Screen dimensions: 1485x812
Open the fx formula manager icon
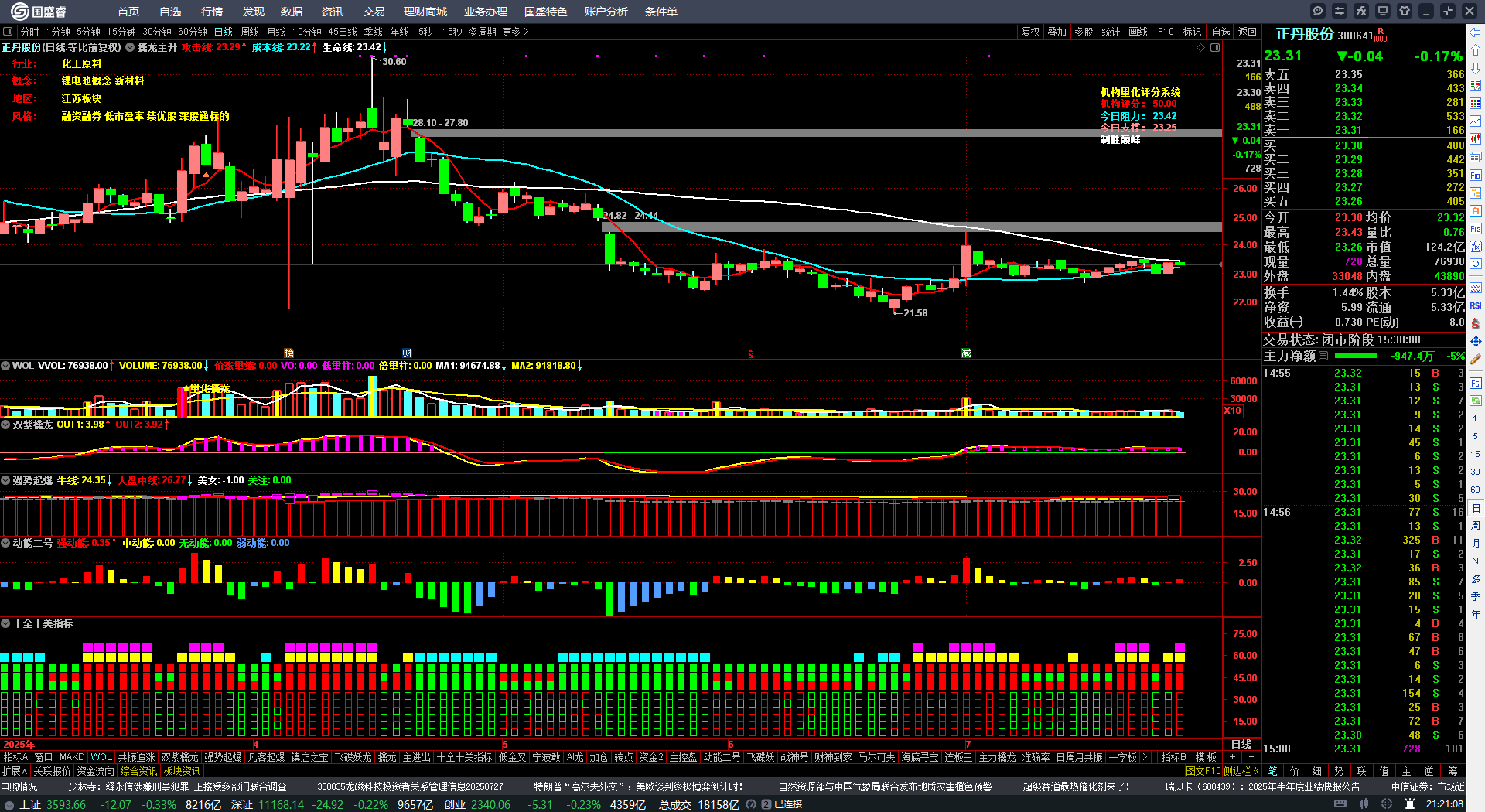pyautogui.click(x=1361, y=11)
